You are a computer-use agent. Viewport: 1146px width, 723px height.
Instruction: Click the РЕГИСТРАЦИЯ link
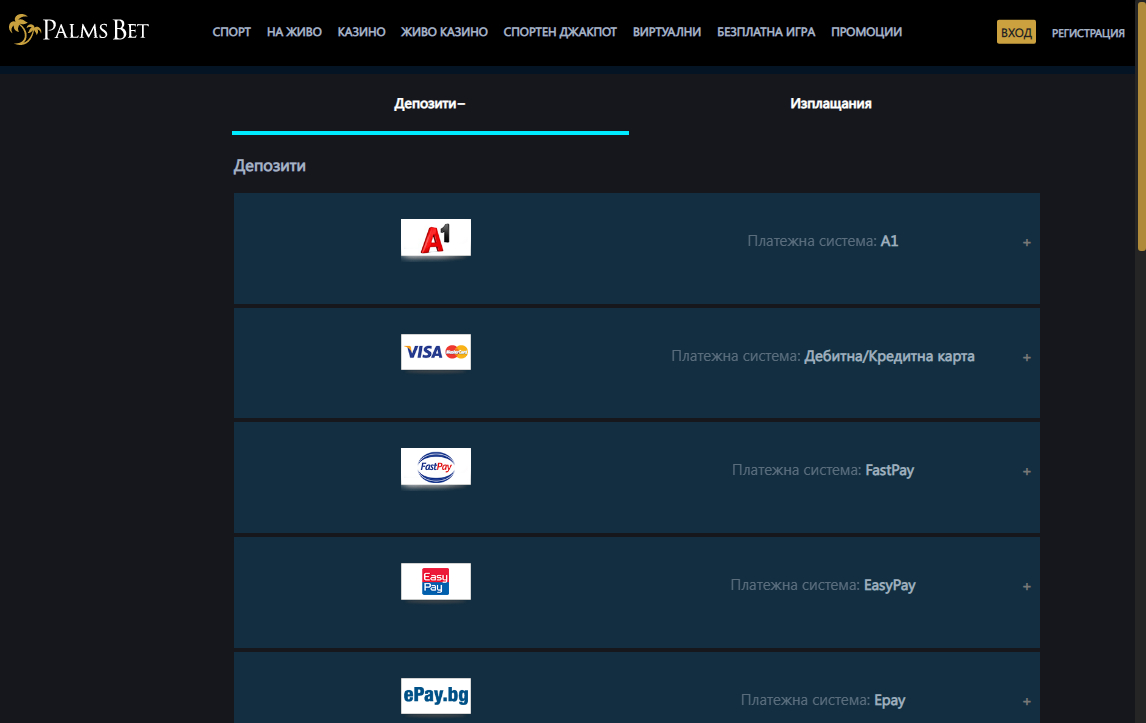tap(1088, 33)
